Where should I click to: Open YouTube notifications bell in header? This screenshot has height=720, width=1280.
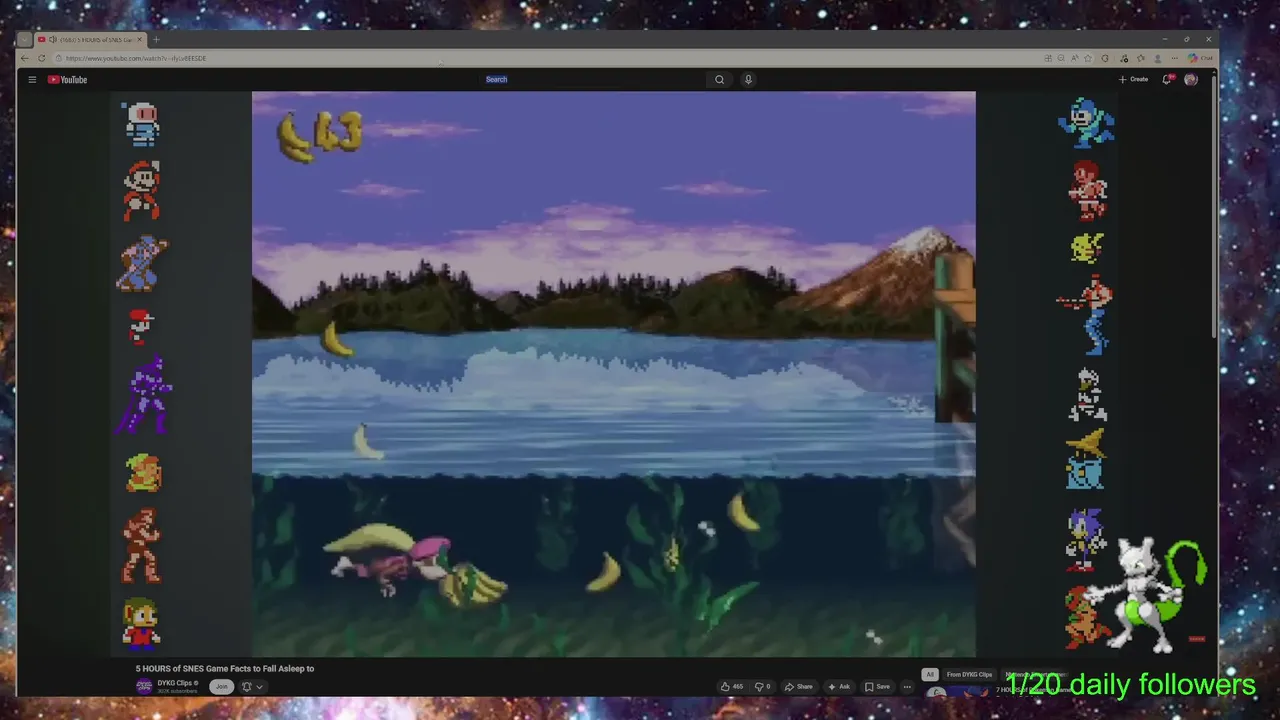pyautogui.click(x=1167, y=79)
